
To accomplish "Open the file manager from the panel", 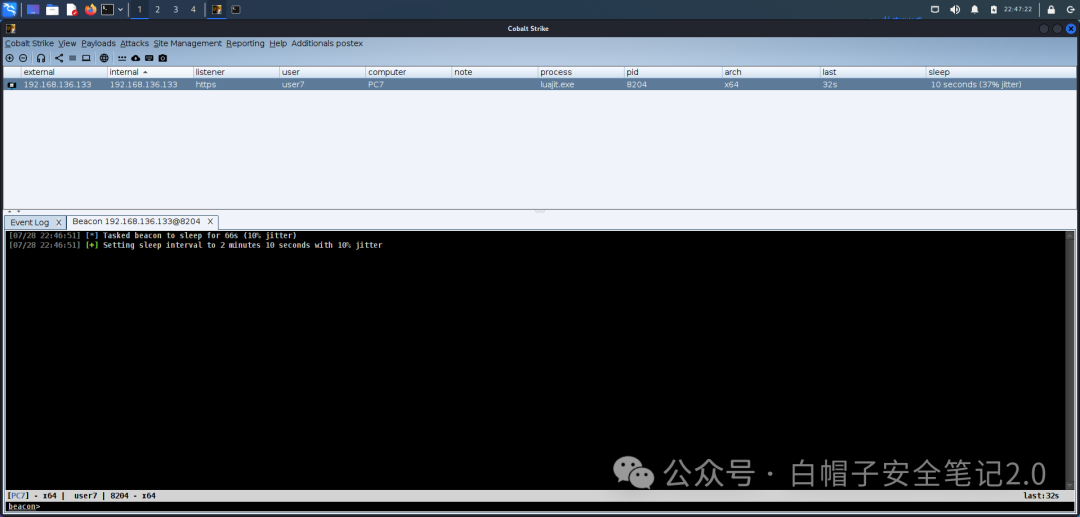I will (x=52, y=10).
